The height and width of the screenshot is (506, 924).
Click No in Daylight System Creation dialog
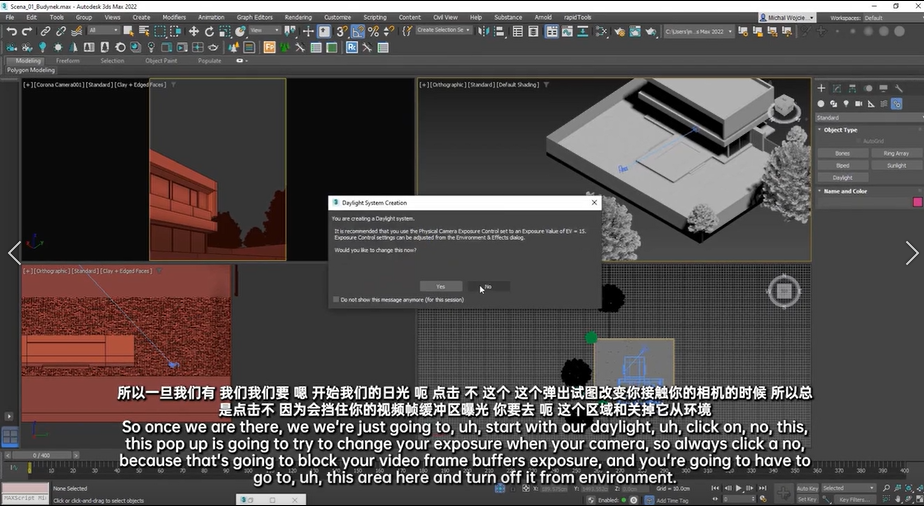pos(489,286)
